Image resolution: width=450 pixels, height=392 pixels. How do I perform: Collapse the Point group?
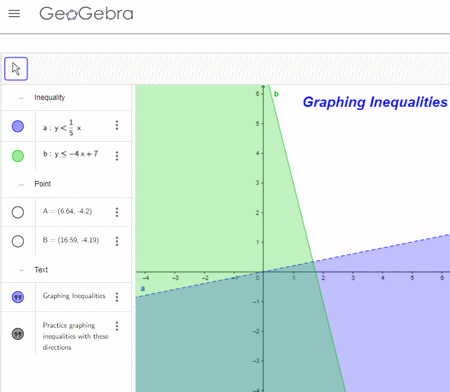tap(21, 184)
